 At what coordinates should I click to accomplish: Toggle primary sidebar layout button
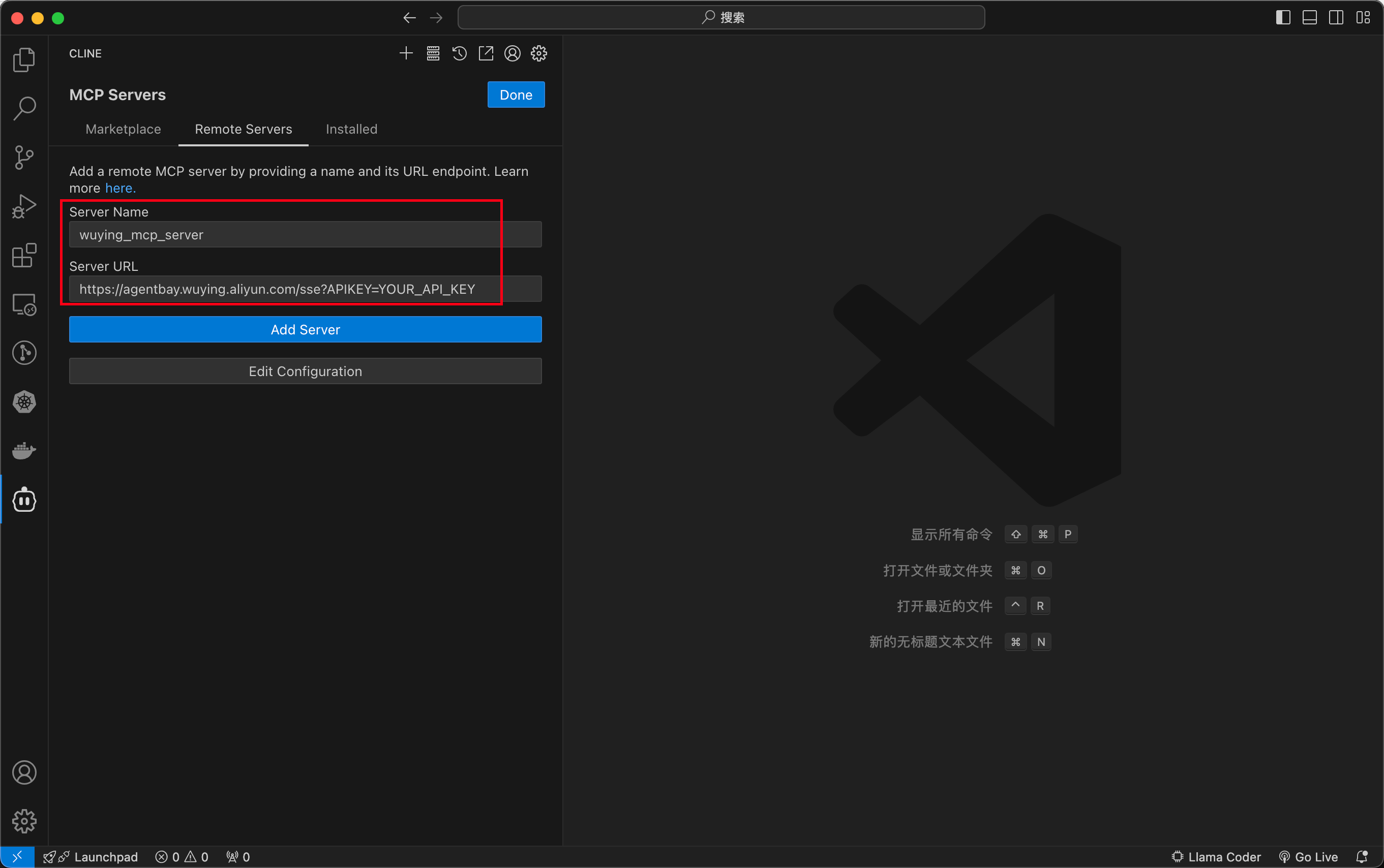1283,18
